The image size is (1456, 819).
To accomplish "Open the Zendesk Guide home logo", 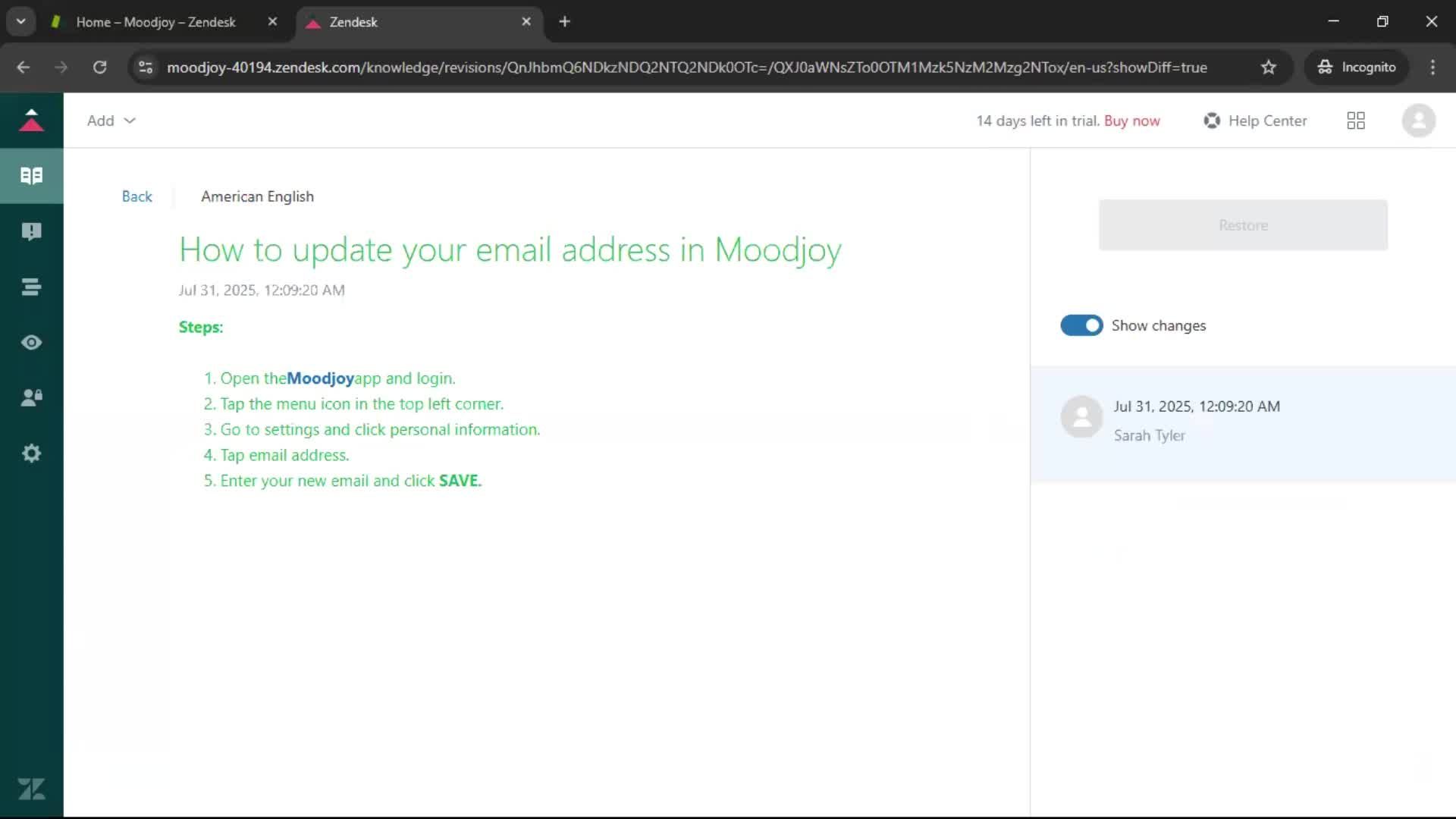I will point(31,121).
